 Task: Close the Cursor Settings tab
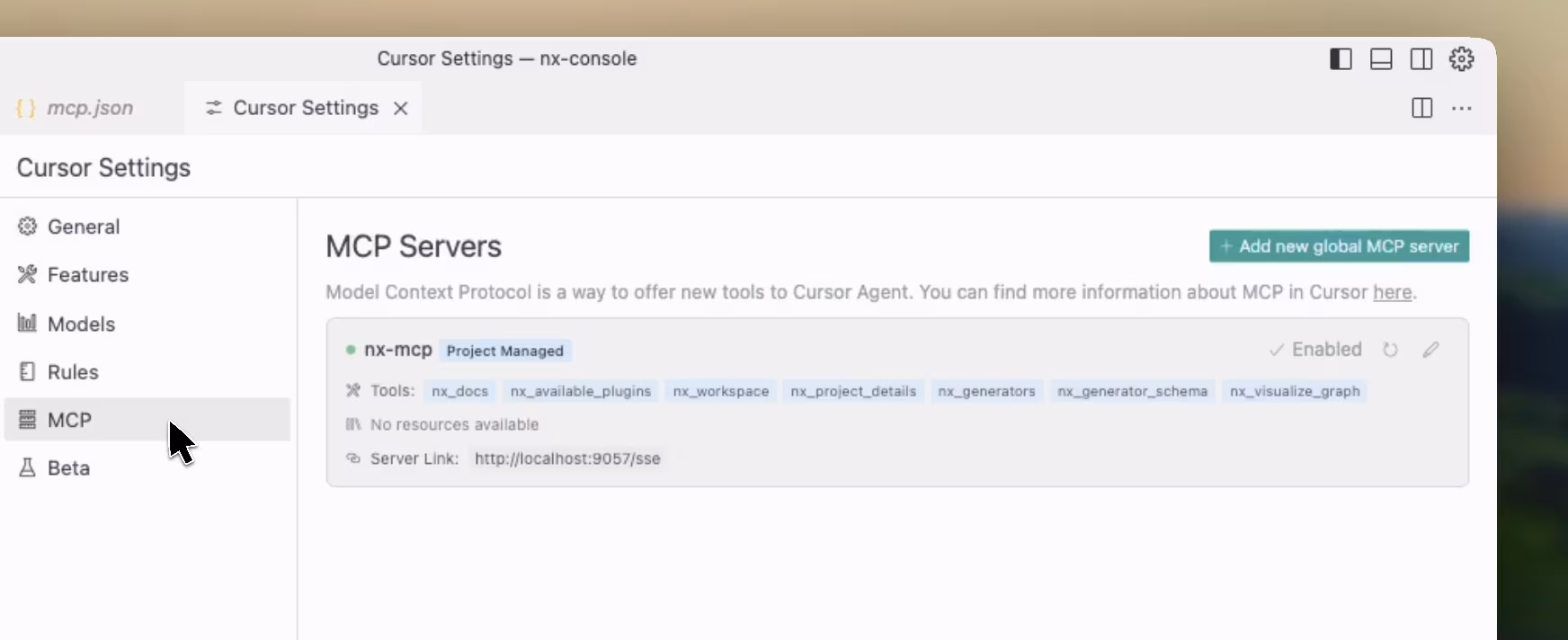point(401,109)
